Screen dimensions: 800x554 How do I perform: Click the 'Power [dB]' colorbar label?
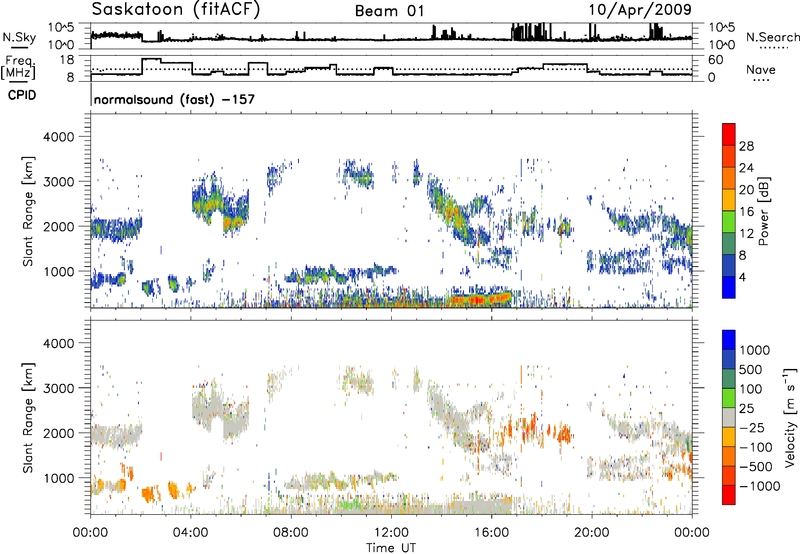763,211
